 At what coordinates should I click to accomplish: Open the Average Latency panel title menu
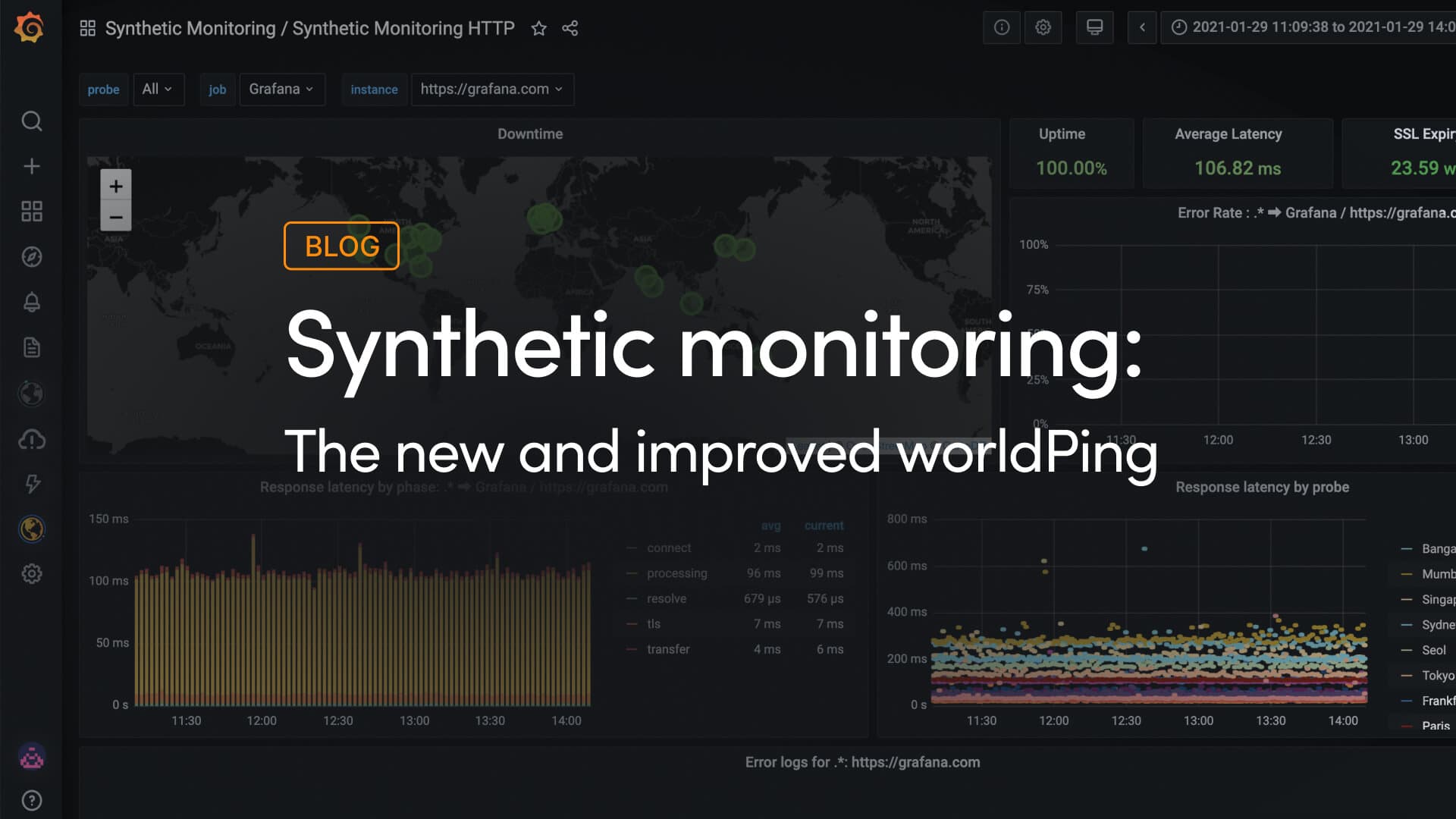[x=1228, y=133]
